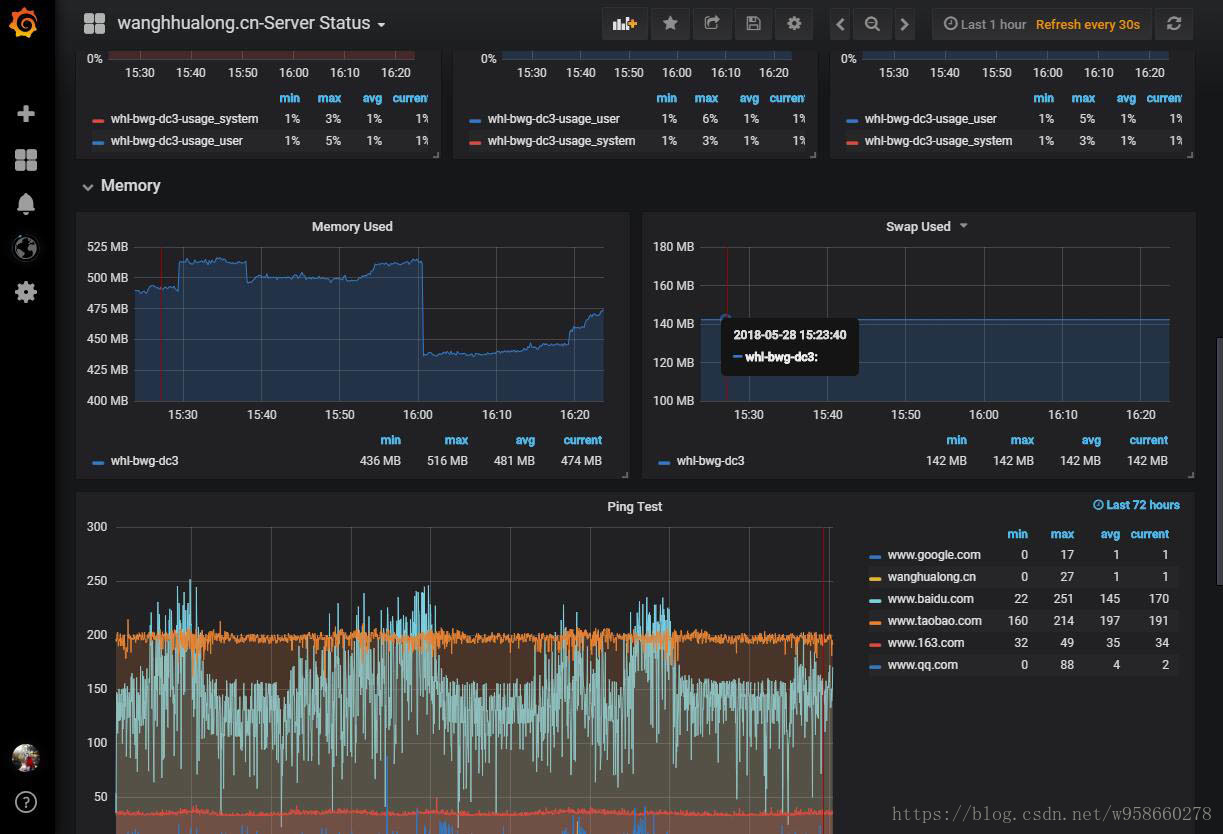This screenshot has height=834, width=1223.
Task: Click the 251 max value for www.baidu.com
Action: [x=1063, y=599]
